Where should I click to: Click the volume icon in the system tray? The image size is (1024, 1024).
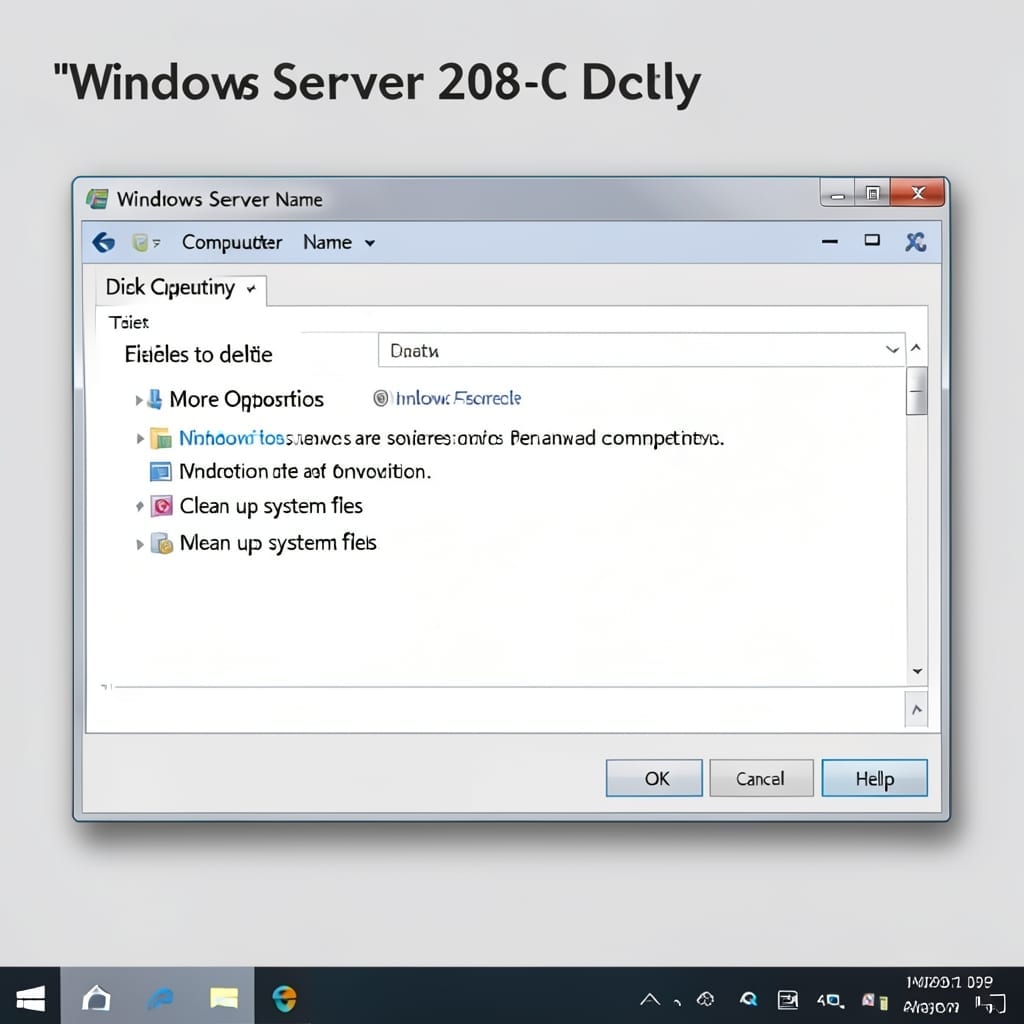[x=830, y=1000]
